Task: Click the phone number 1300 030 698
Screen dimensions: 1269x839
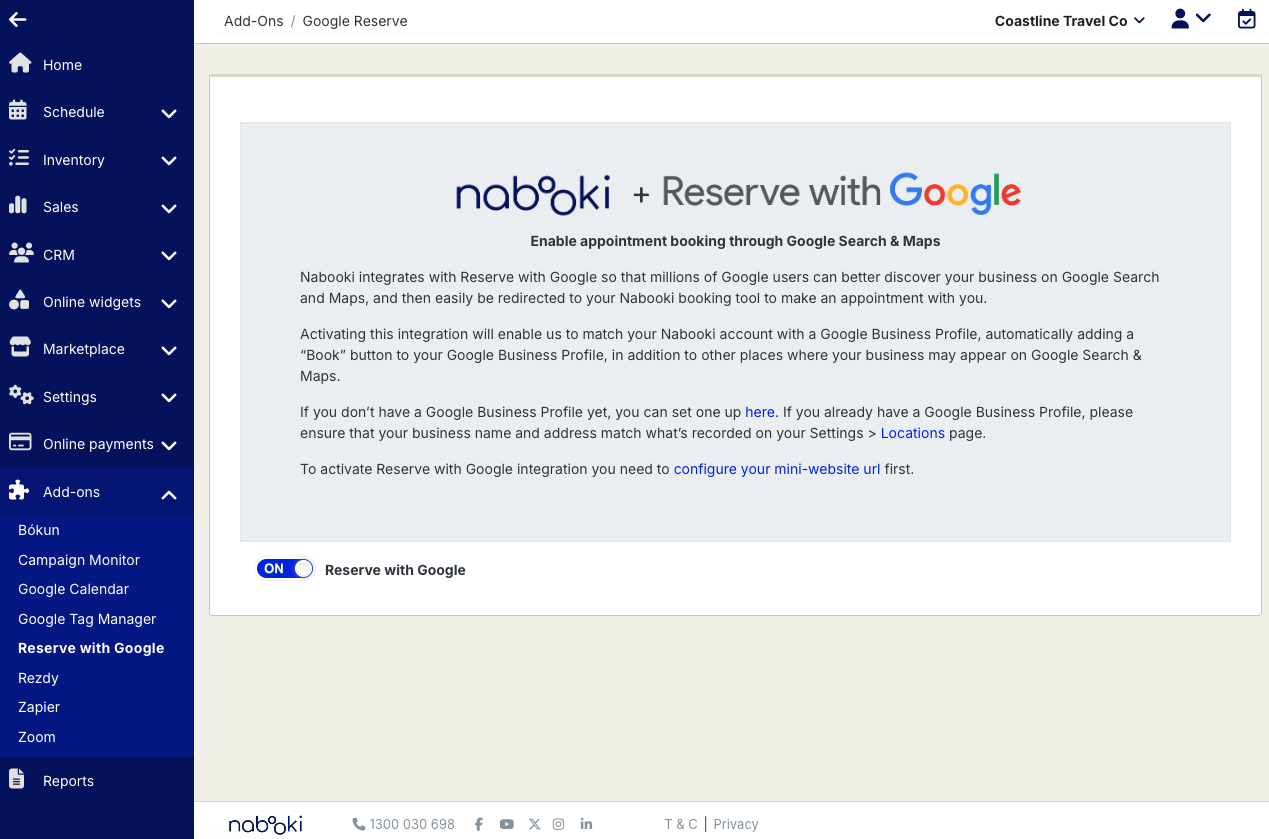Action: point(404,824)
